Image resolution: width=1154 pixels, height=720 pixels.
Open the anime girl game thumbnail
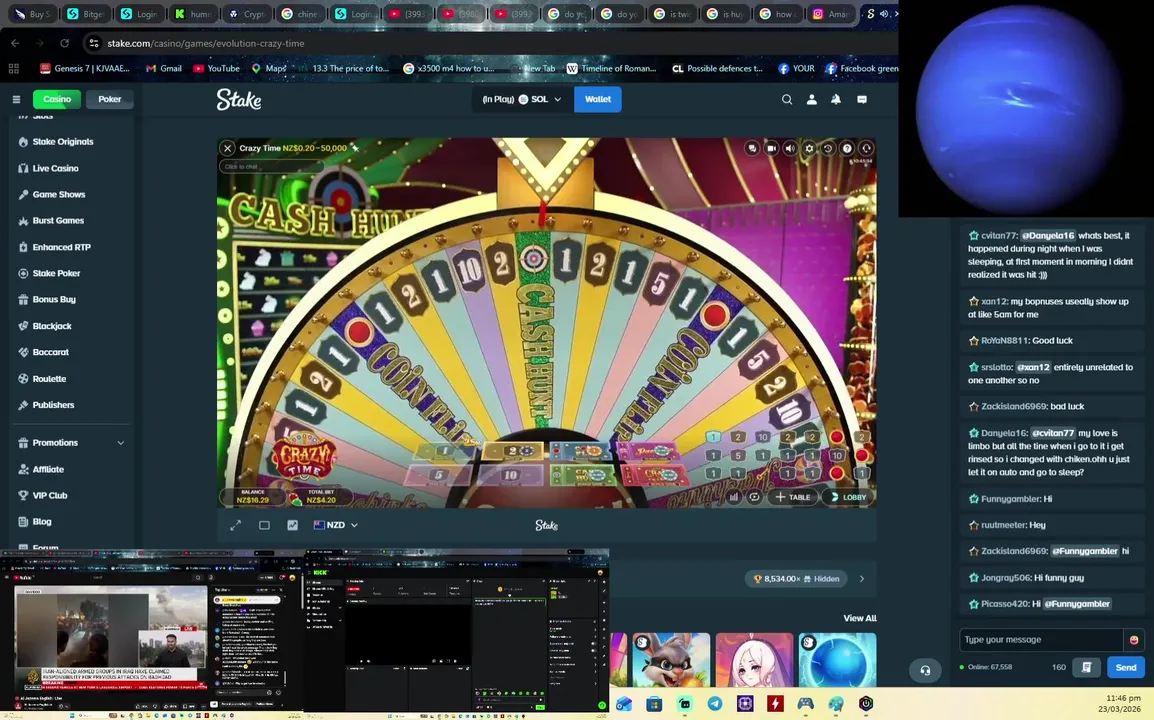[x=754, y=660]
